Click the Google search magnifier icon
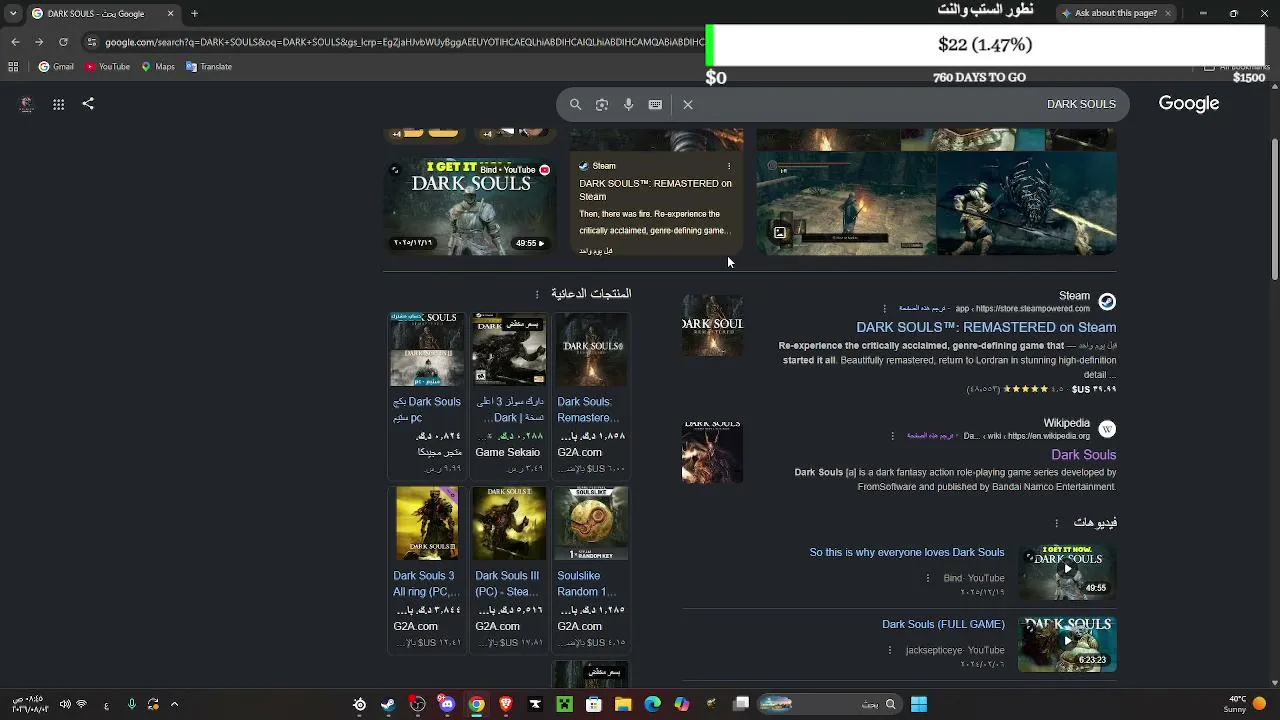Screen dimensions: 1280x720 pos(575,104)
